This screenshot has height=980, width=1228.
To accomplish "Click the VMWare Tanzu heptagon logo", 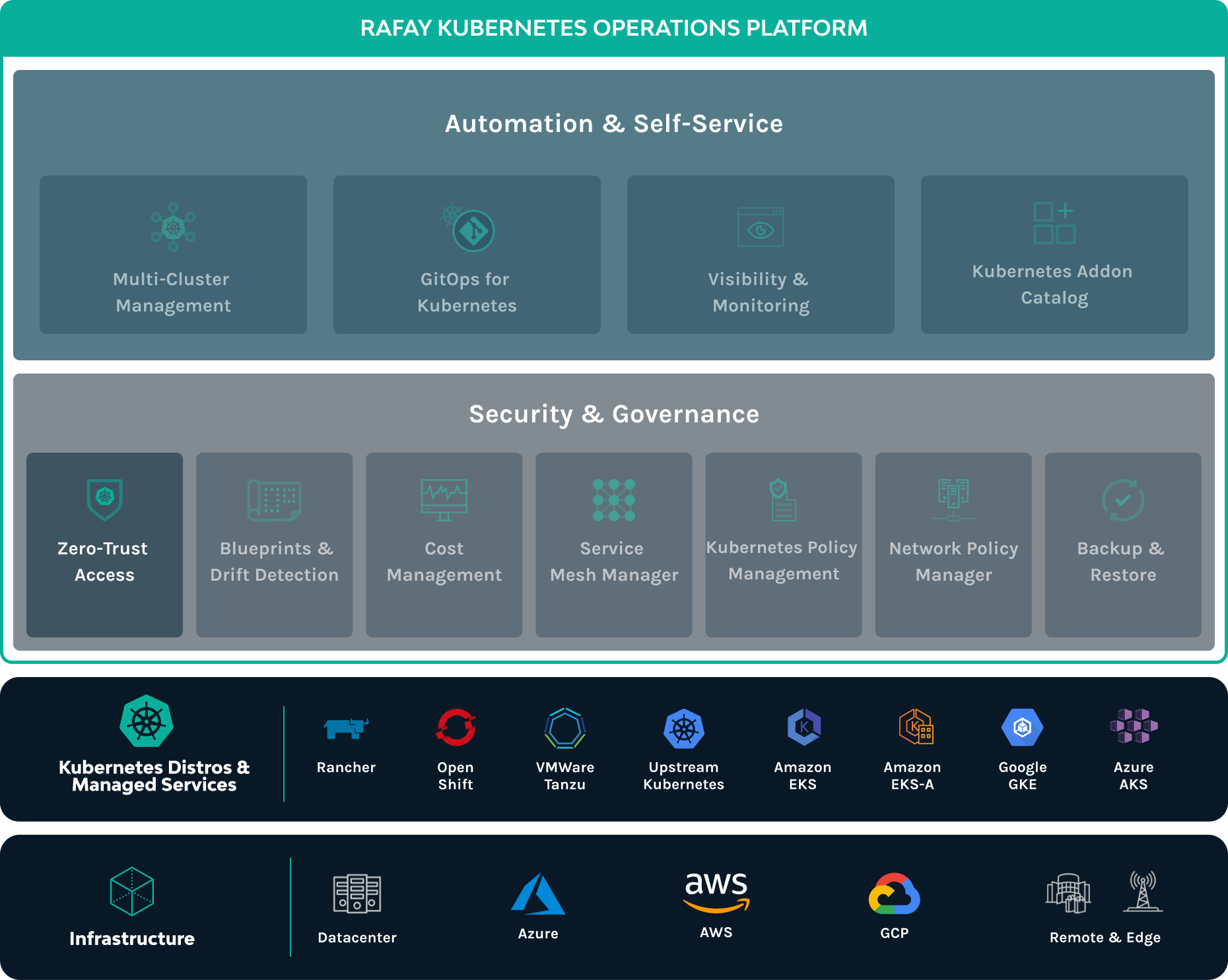I will click(565, 727).
